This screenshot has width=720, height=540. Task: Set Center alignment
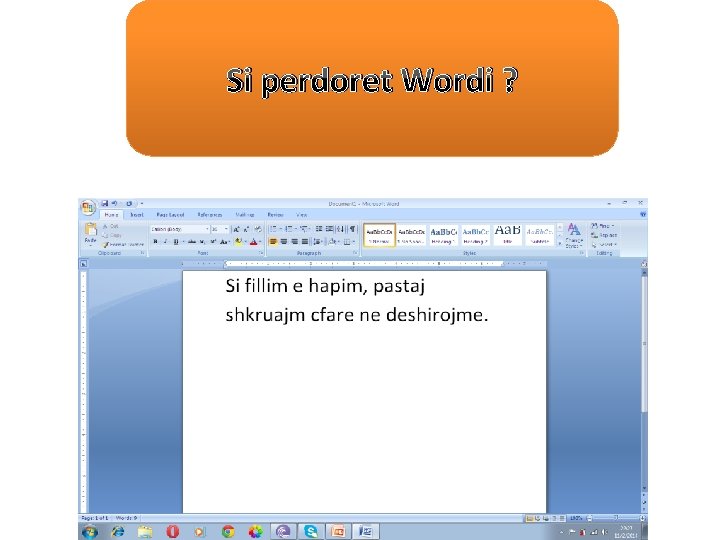pyautogui.click(x=284, y=242)
